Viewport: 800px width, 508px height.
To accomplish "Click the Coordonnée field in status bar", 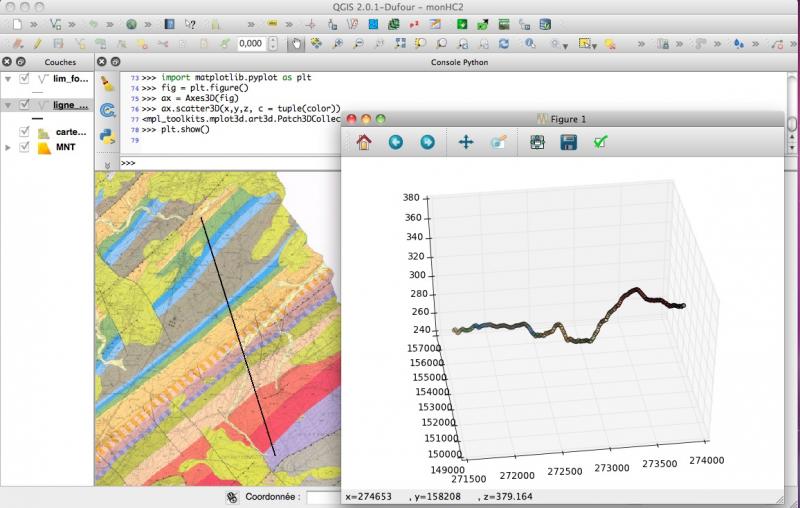I will 322,496.
